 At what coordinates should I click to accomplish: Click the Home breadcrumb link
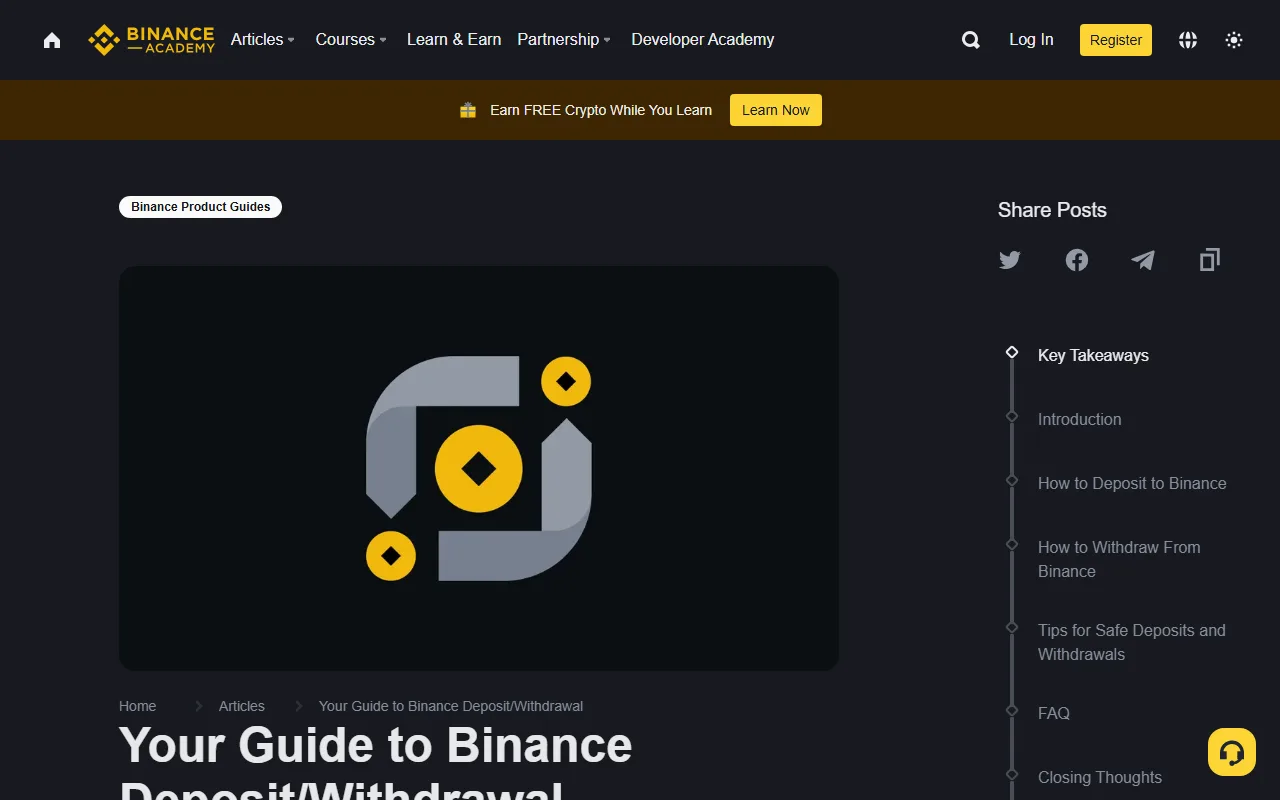point(138,706)
